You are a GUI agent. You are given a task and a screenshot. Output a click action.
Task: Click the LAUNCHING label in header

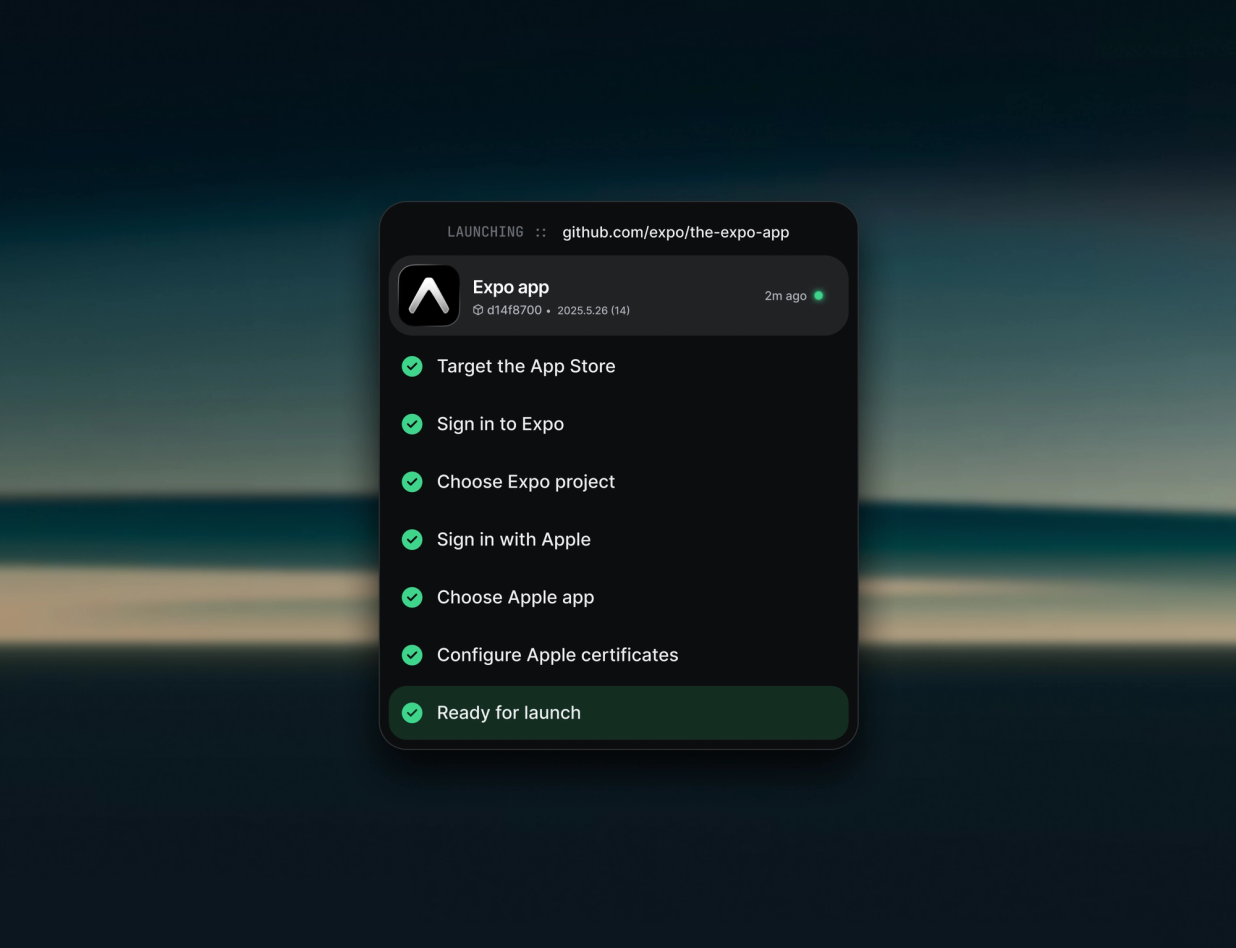pyautogui.click(x=485, y=232)
